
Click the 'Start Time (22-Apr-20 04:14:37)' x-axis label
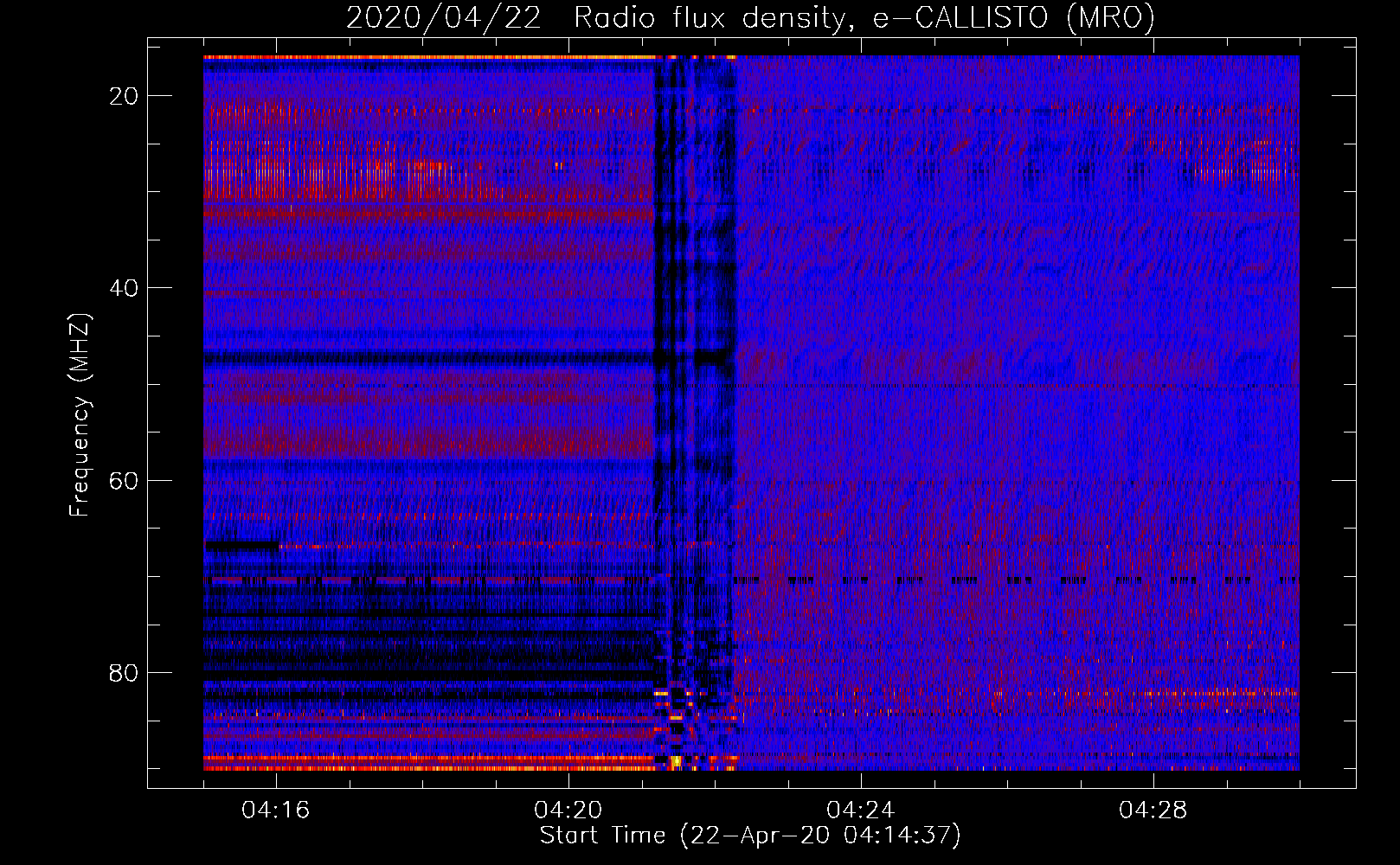click(750, 836)
